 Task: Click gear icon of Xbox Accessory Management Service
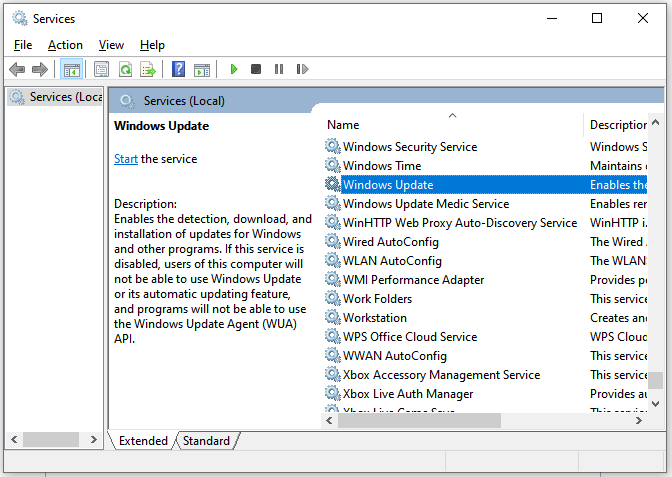click(x=332, y=374)
